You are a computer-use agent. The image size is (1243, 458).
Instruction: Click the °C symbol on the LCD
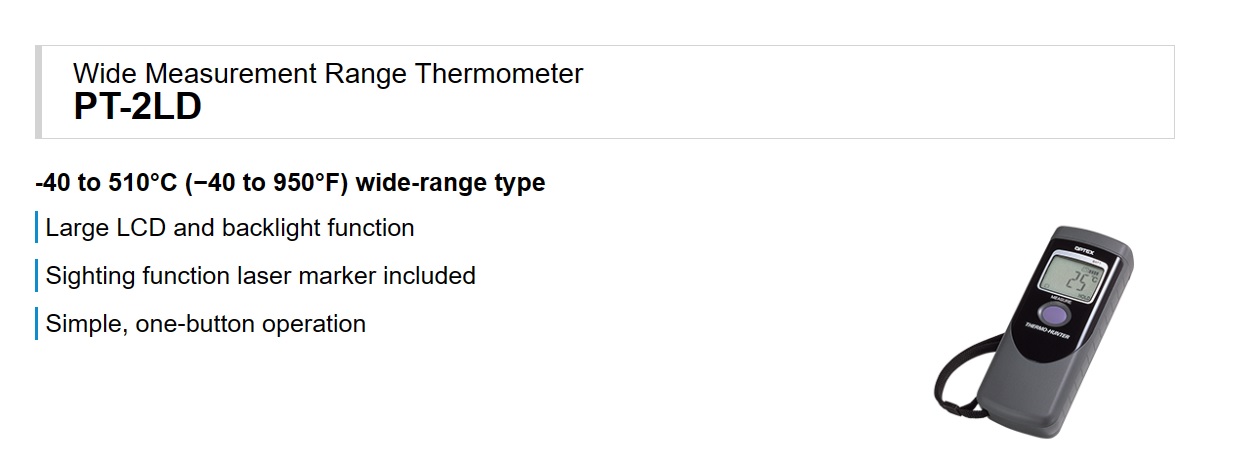pos(1092,277)
